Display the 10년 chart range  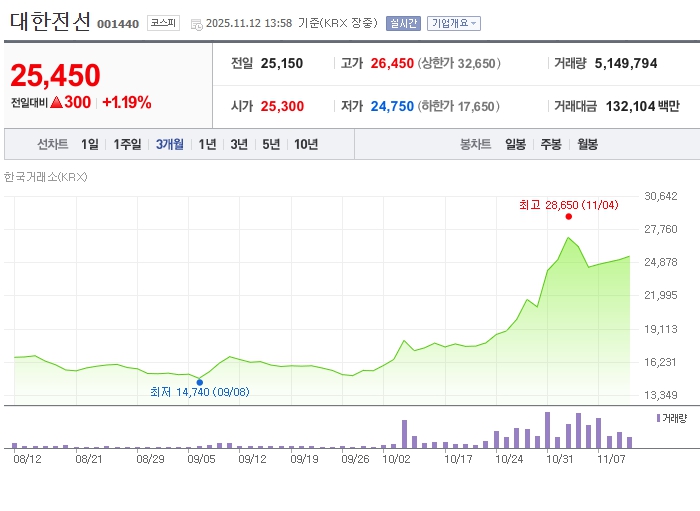point(306,145)
